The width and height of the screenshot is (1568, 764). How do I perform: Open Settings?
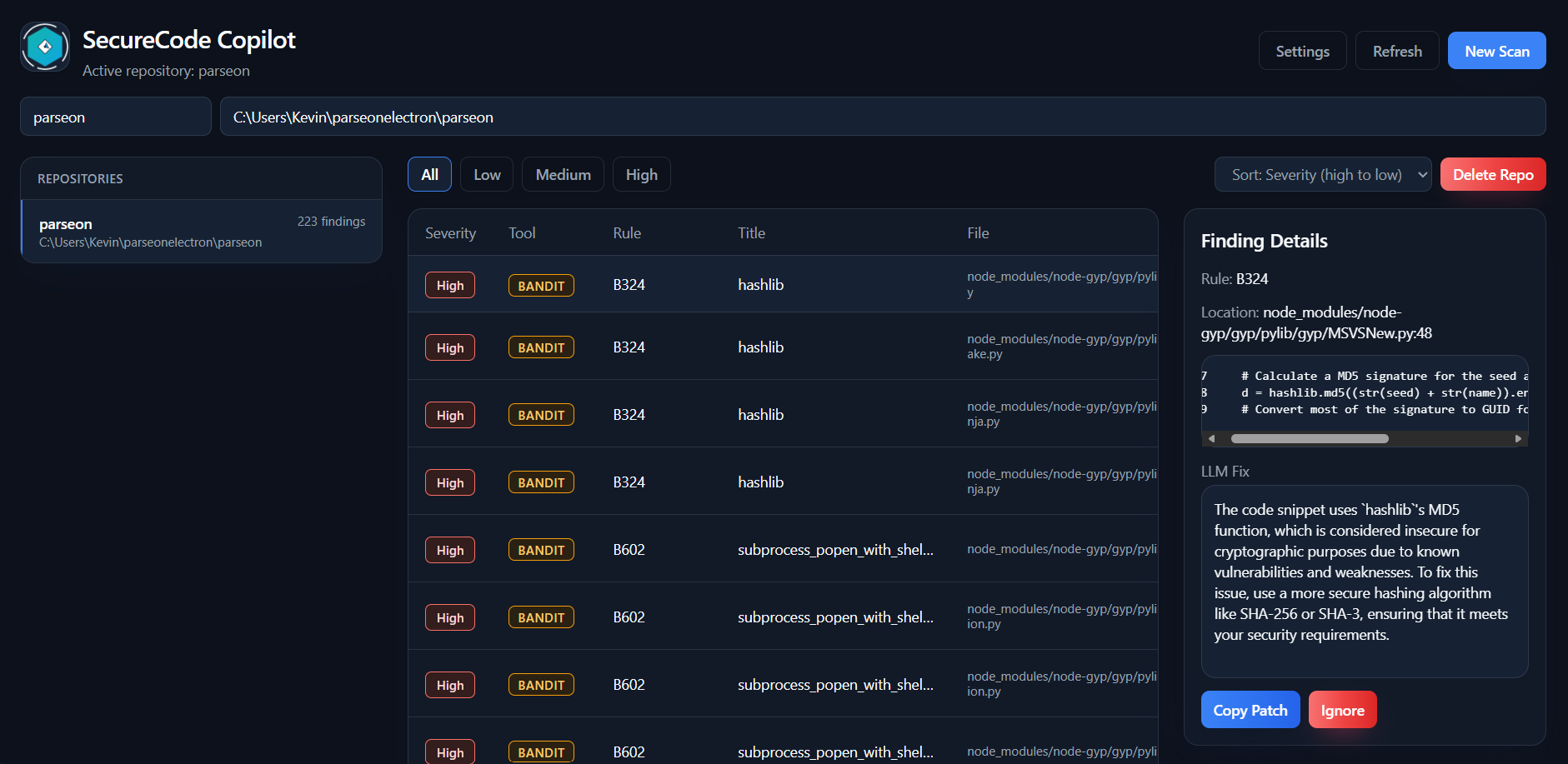[x=1302, y=50]
